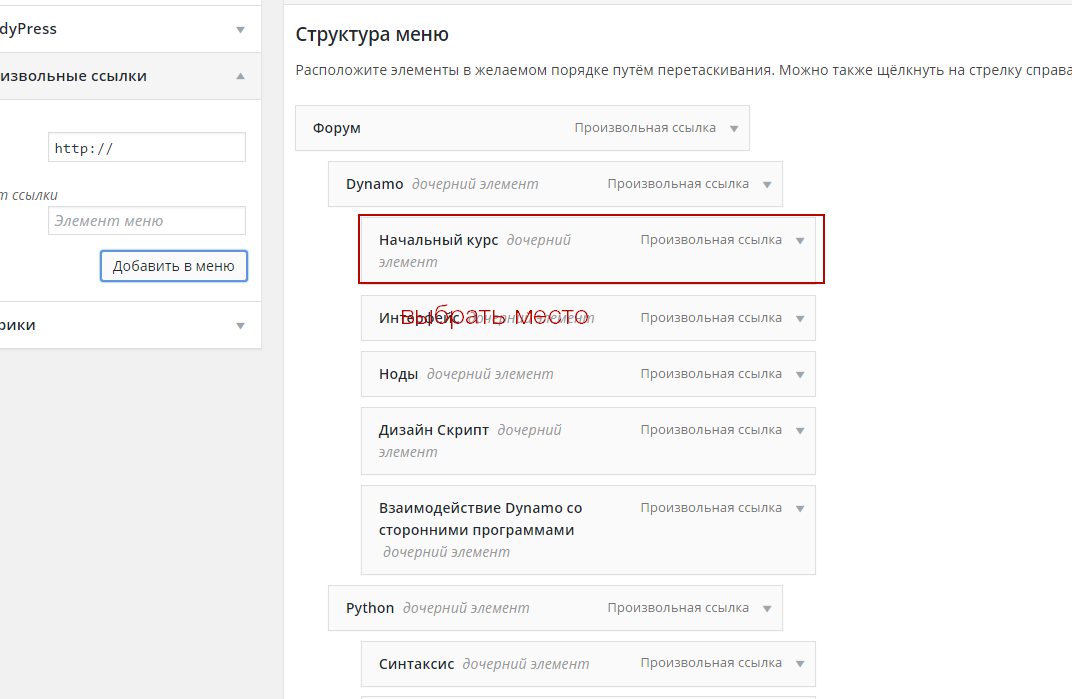The image size is (1072, 699).
Task: Expand the Интерфейс menu item arrow
Action: click(x=800, y=319)
